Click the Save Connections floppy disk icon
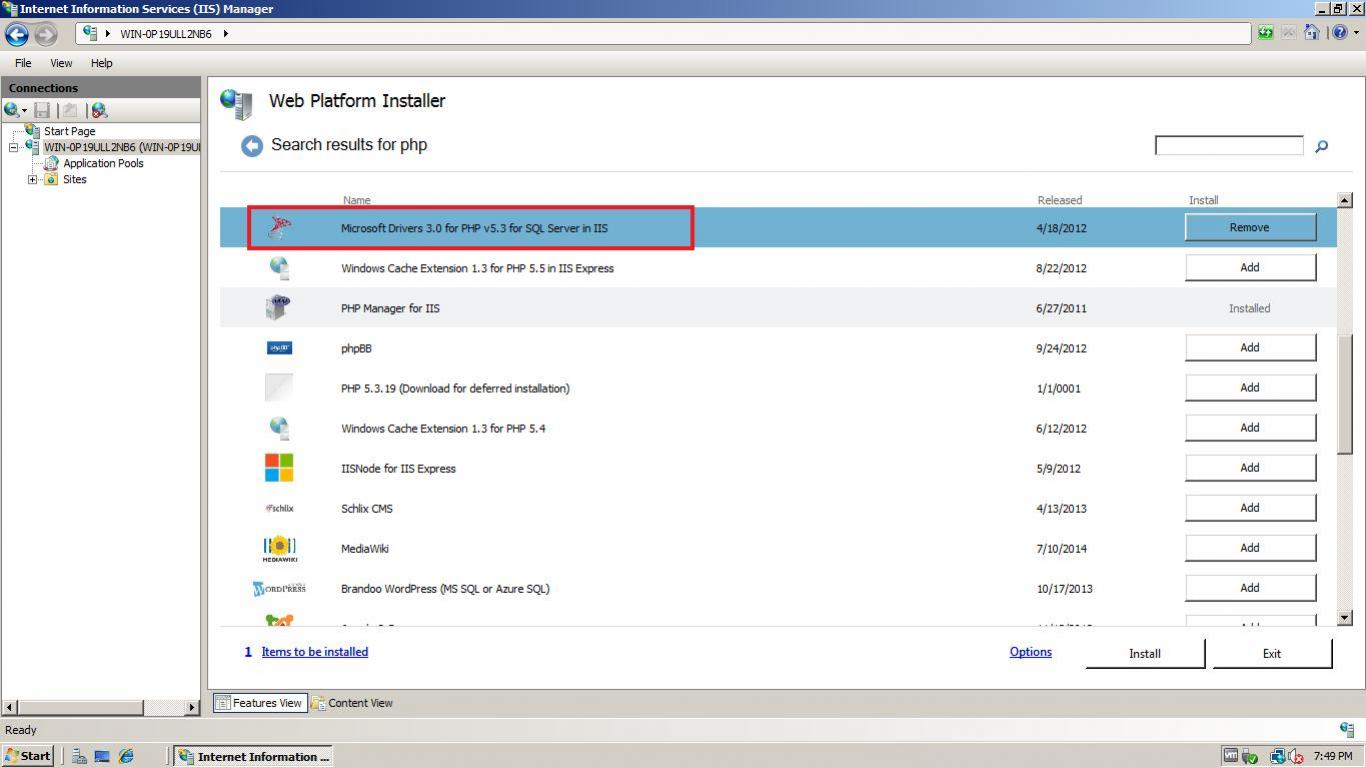Viewport: 1366px width, 768px height. point(42,110)
